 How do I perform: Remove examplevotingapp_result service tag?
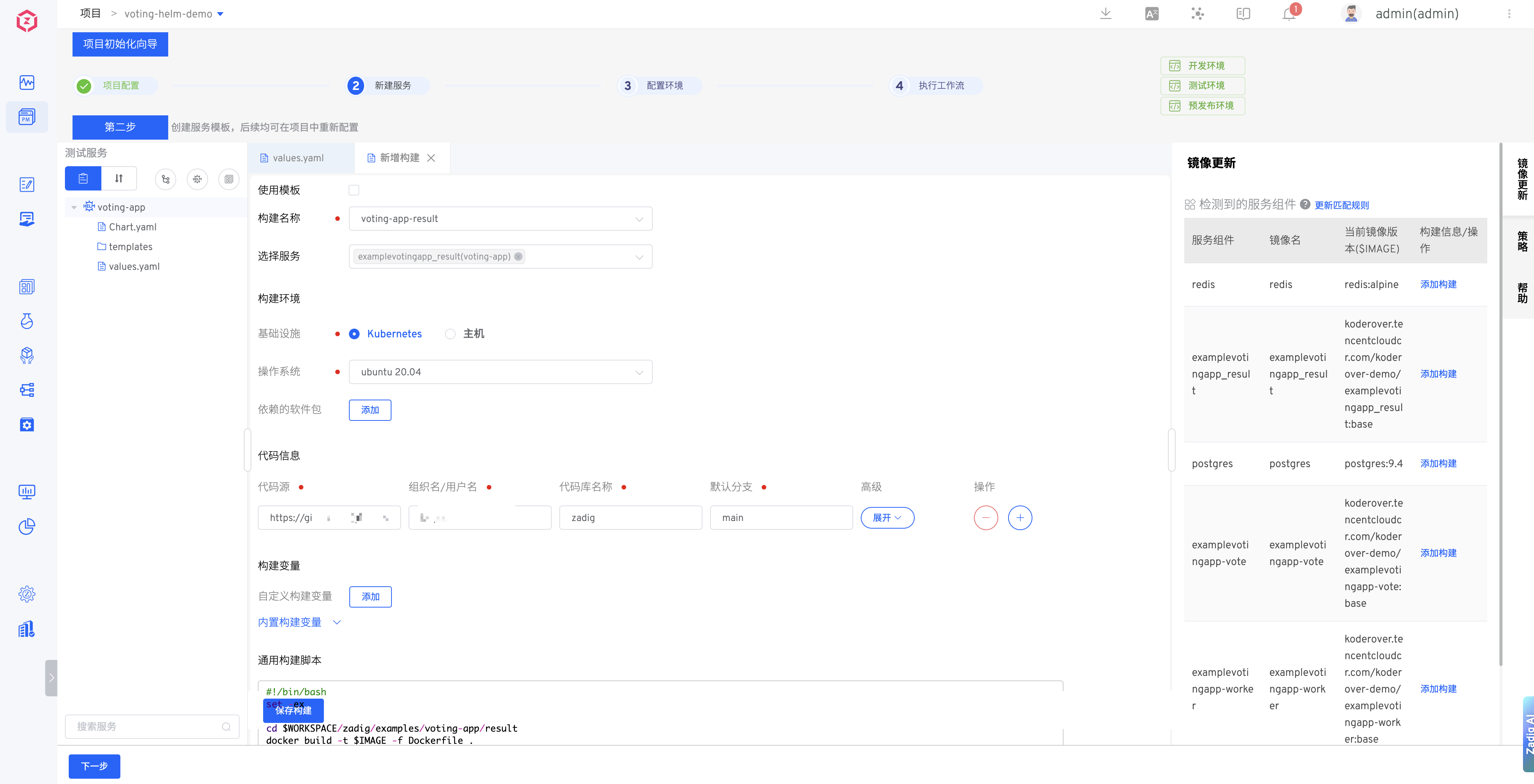(x=518, y=257)
